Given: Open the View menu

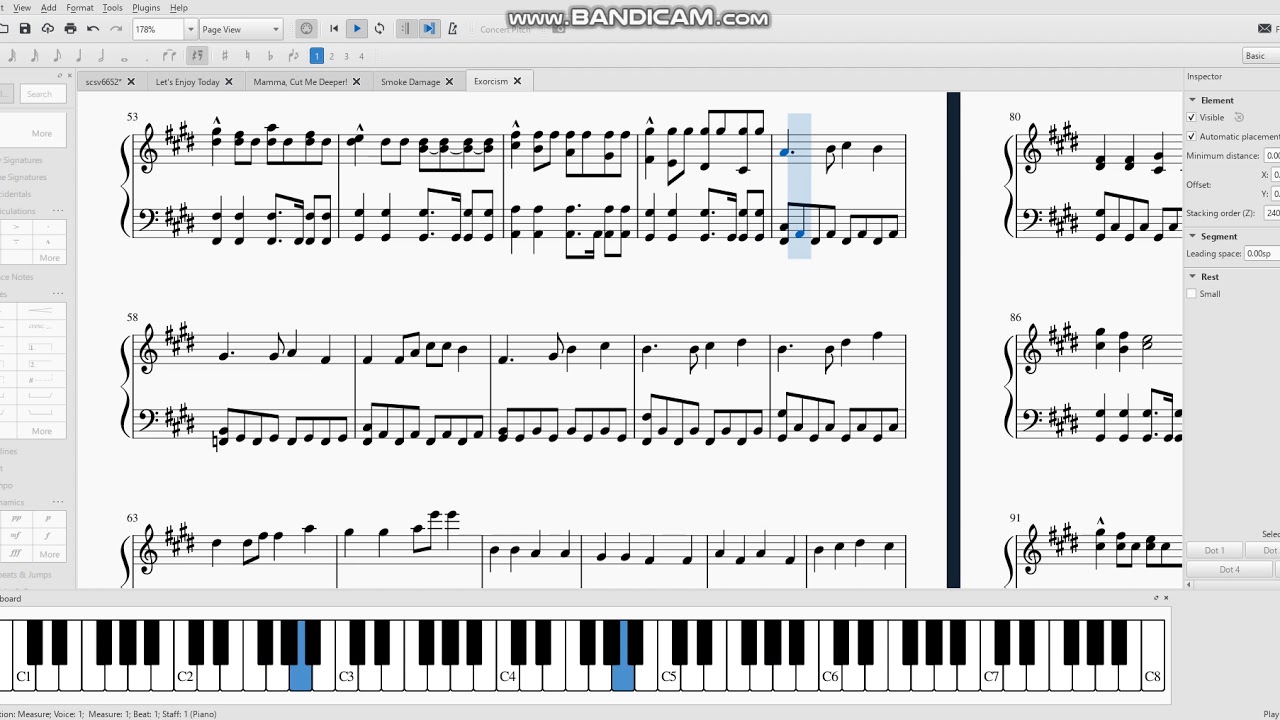Looking at the screenshot, I should [x=21, y=8].
